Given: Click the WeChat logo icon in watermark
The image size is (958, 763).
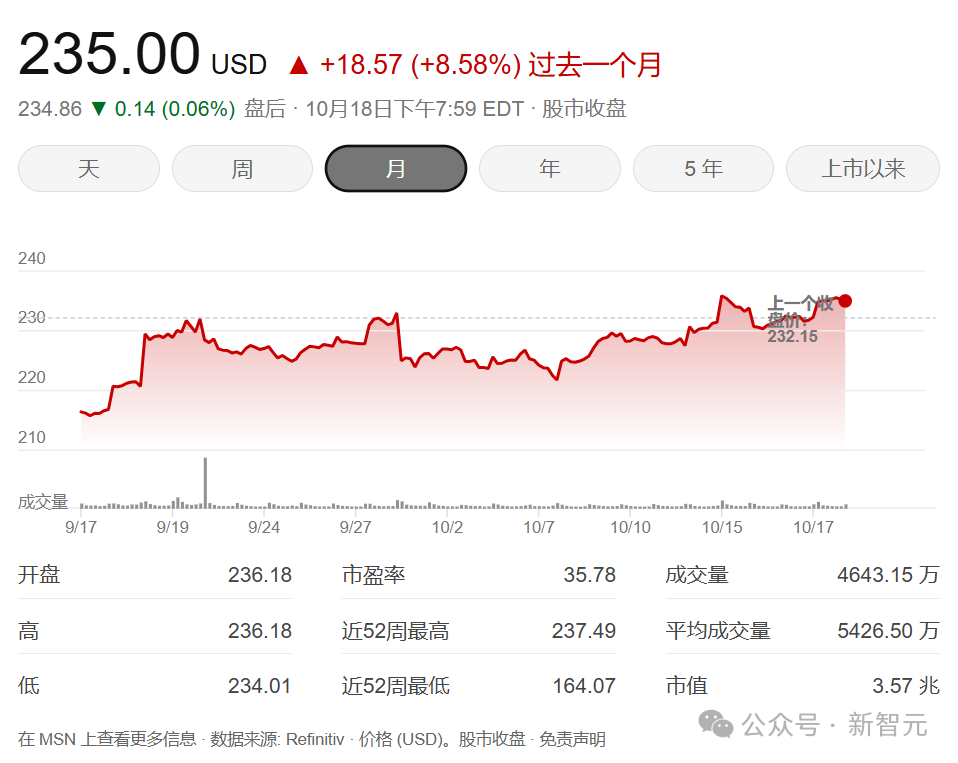Looking at the screenshot, I should coord(715,724).
